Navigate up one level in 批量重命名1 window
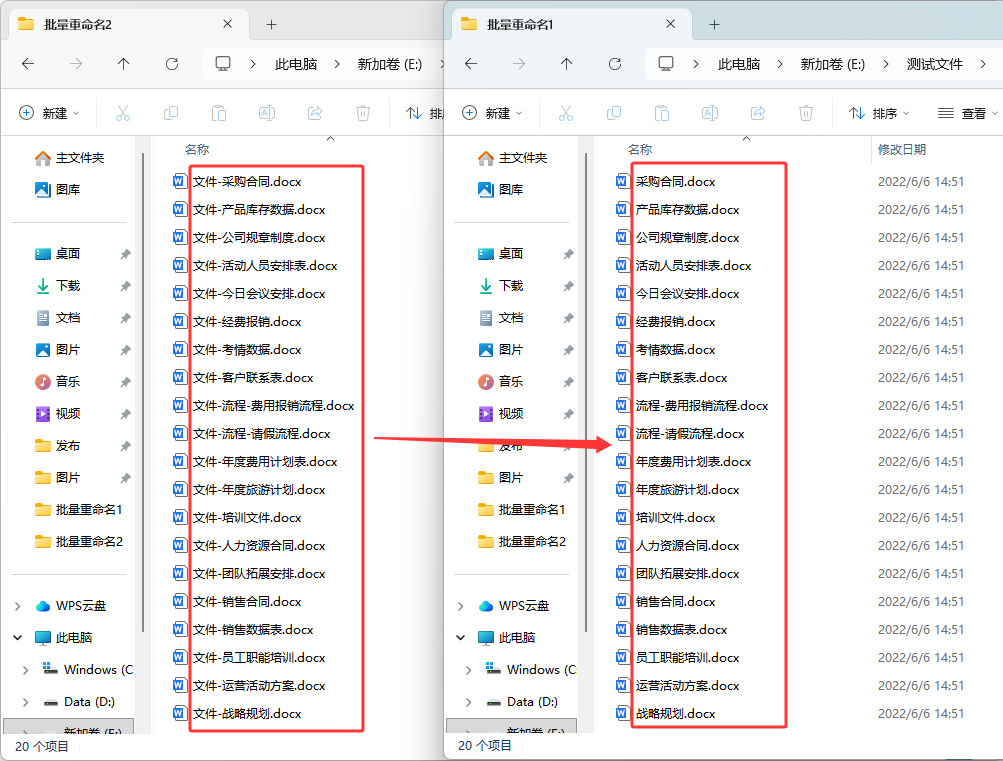Viewport: 1003px width, 761px height. [566, 64]
